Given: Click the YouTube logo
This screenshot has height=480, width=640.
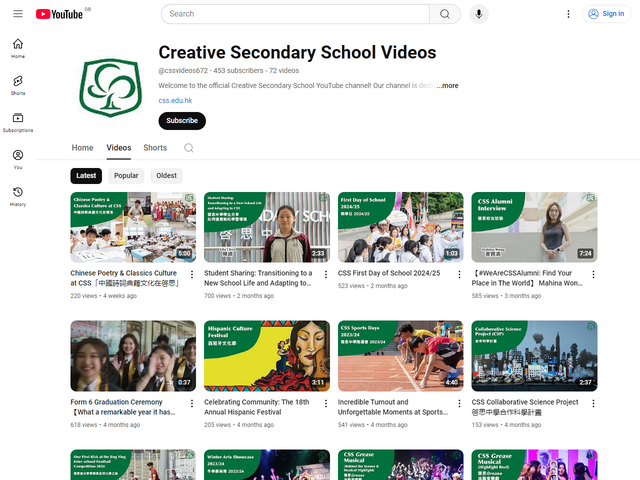Looking at the screenshot, I should tap(59, 14).
